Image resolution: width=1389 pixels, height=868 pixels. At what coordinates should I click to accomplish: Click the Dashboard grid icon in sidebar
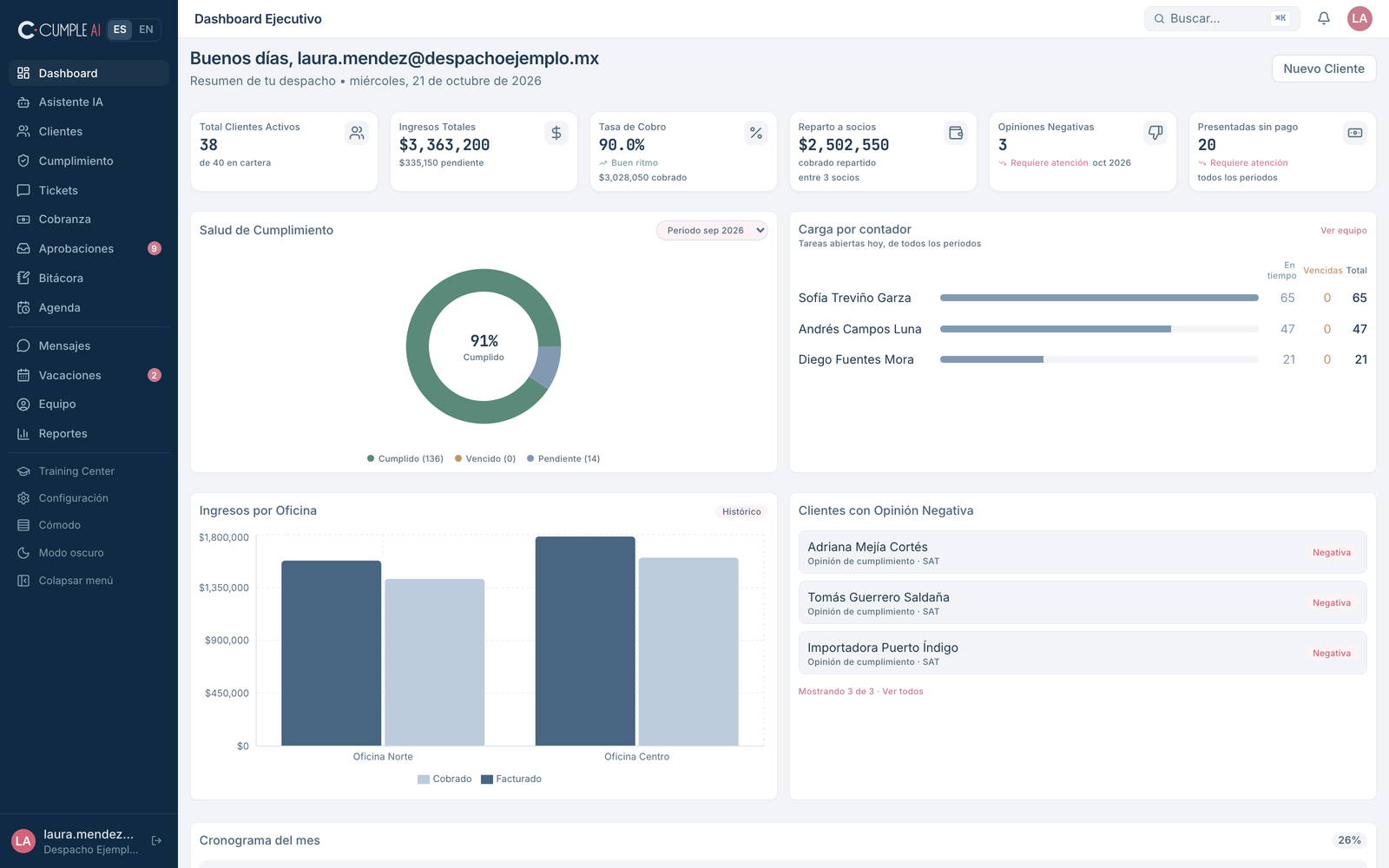[x=23, y=73]
